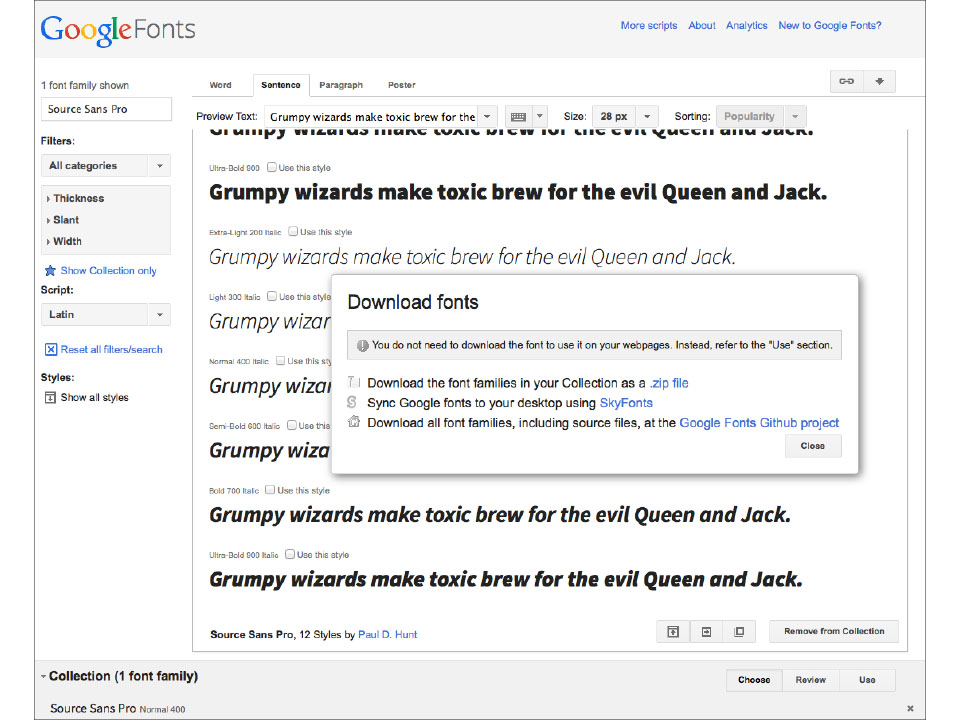Click Remove from Collection button
The height and width of the screenshot is (720, 960).
[x=834, y=631]
